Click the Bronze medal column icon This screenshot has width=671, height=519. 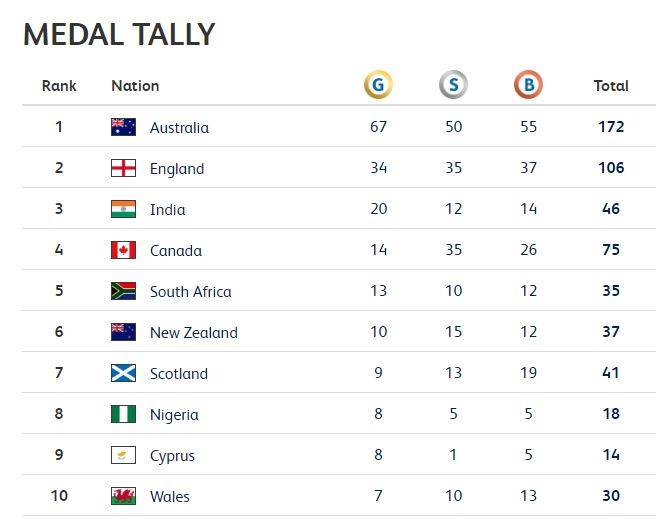(528, 84)
